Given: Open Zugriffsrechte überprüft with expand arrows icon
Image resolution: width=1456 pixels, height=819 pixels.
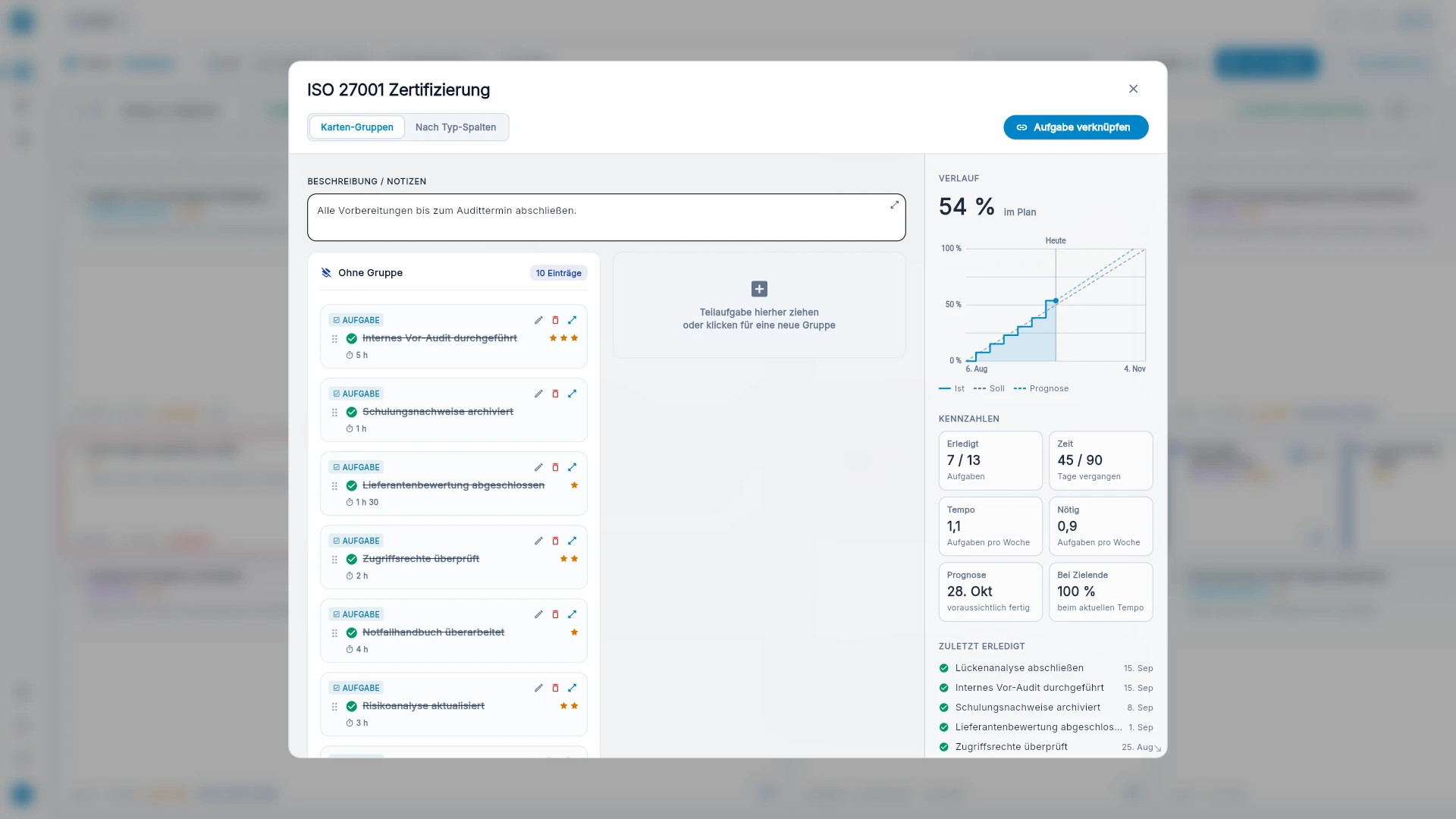Looking at the screenshot, I should tap(573, 541).
